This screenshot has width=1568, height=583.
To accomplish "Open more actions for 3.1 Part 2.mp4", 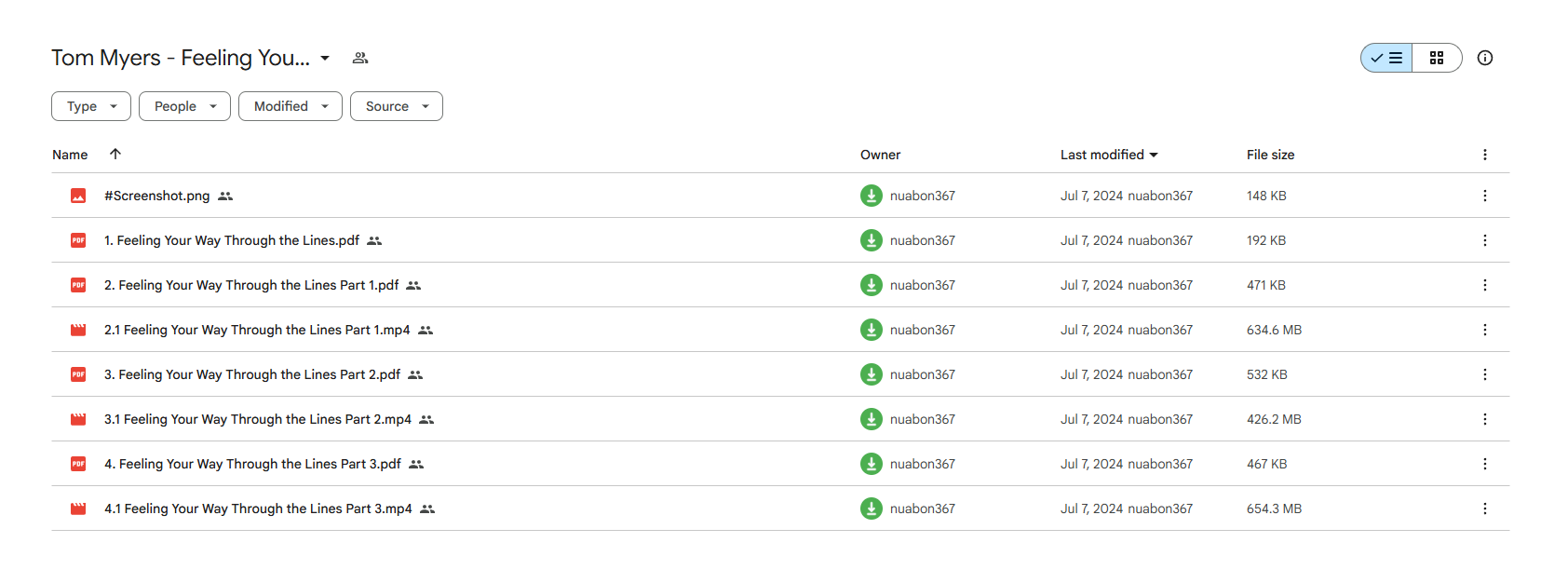I will (x=1485, y=419).
